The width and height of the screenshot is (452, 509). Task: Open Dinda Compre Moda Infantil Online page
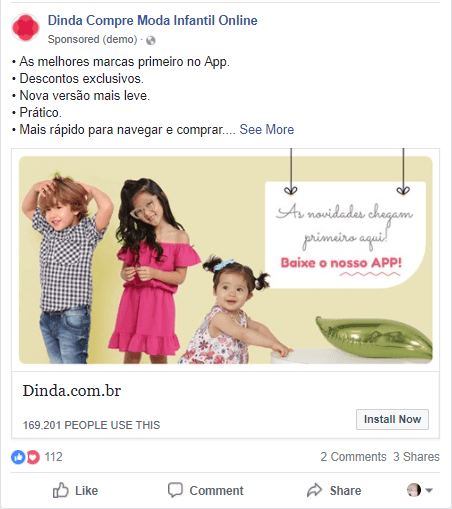[153, 20]
